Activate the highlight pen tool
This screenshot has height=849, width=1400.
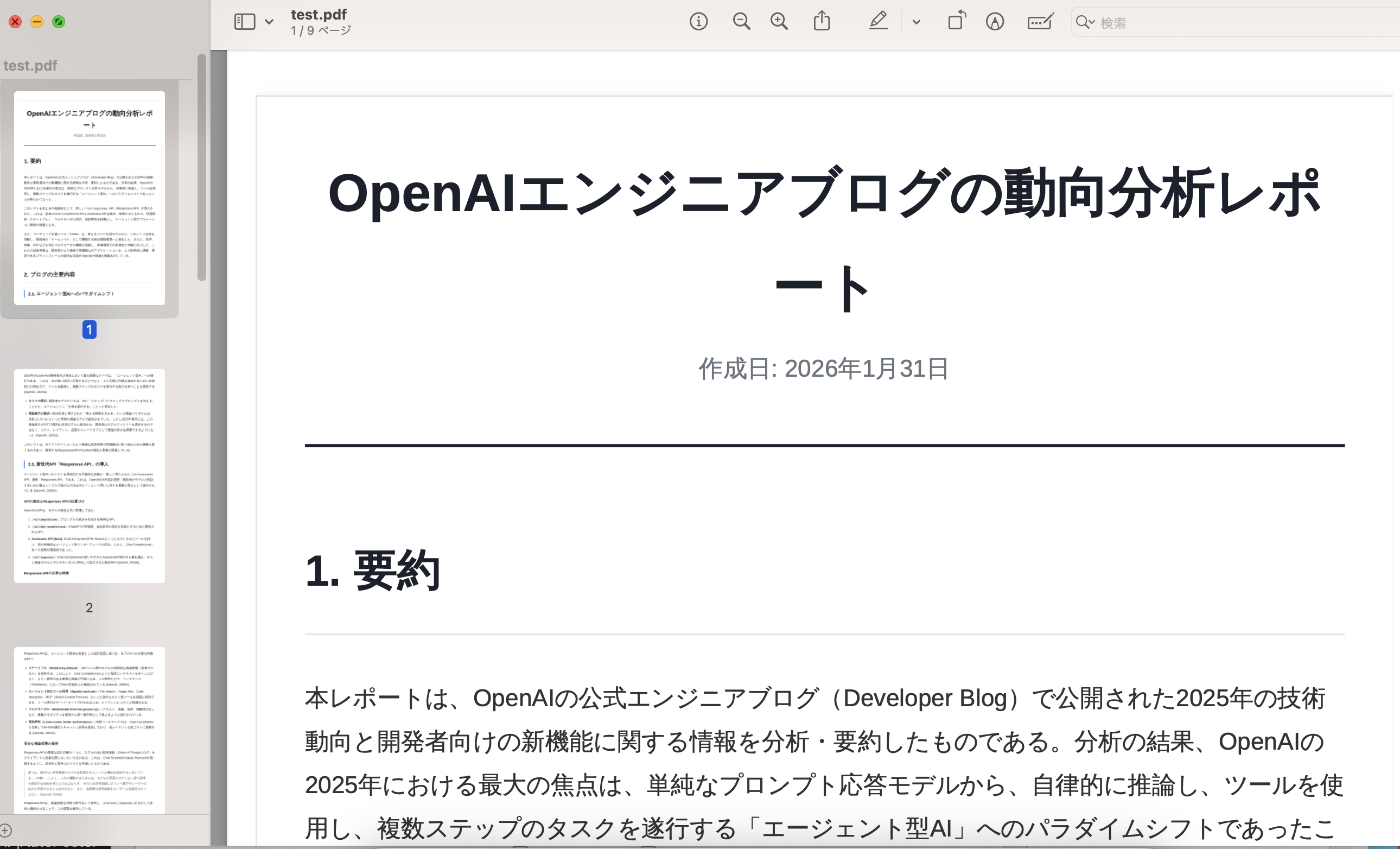(878, 22)
